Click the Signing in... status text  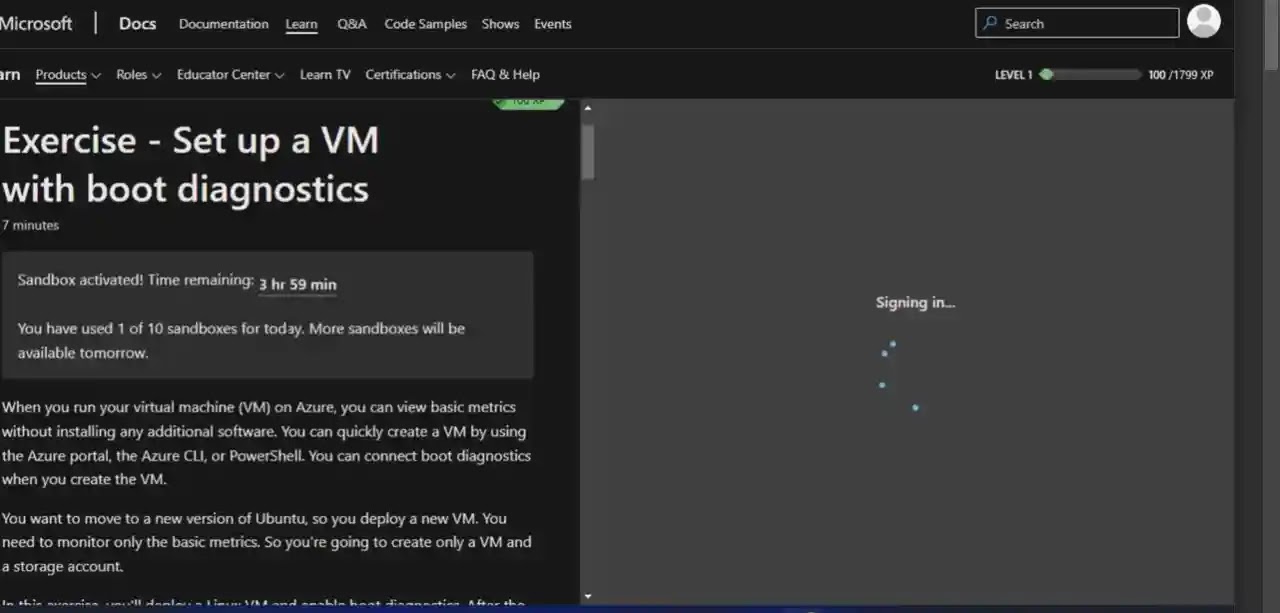click(915, 302)
